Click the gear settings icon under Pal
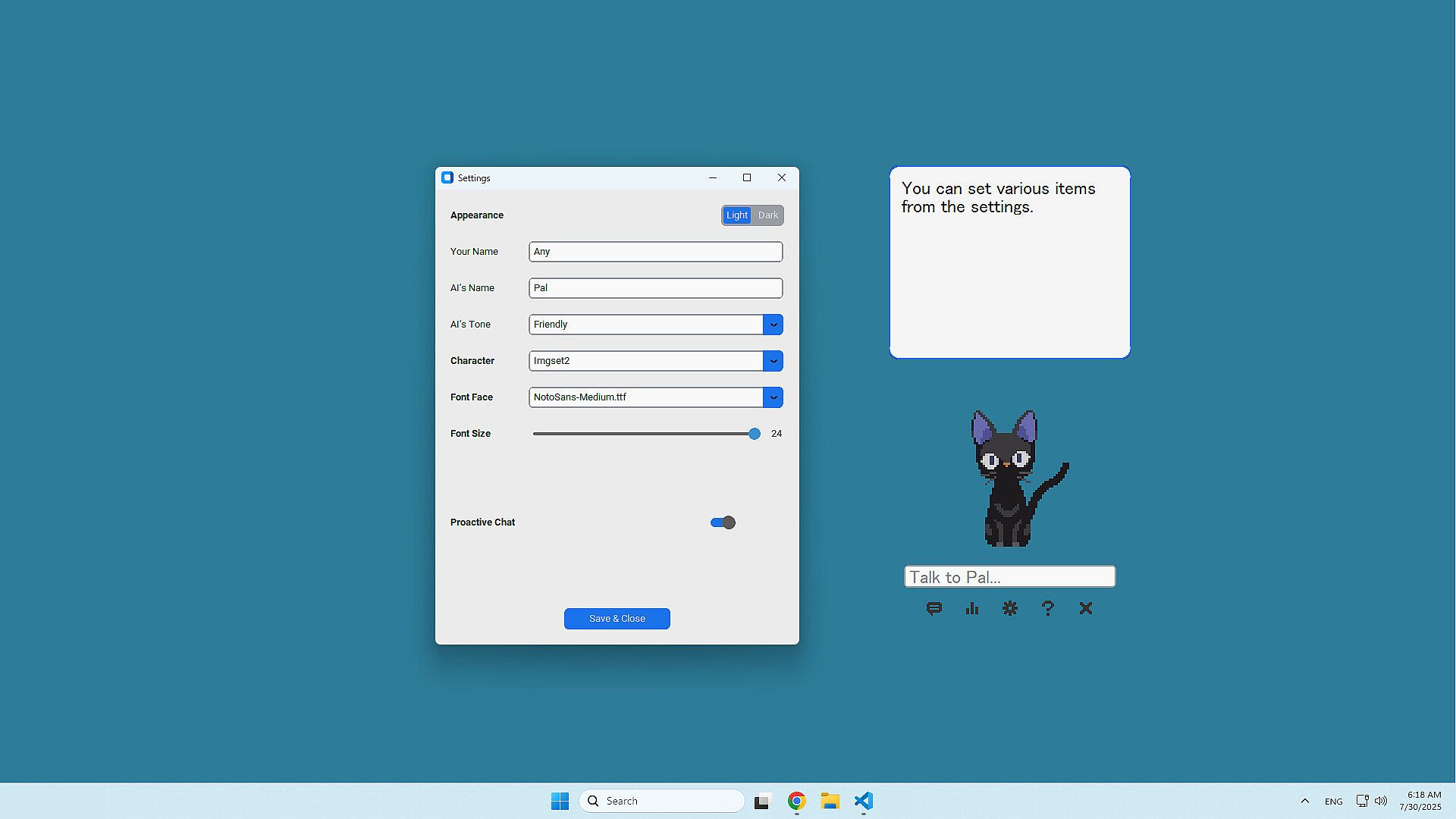 point(1010,608)
